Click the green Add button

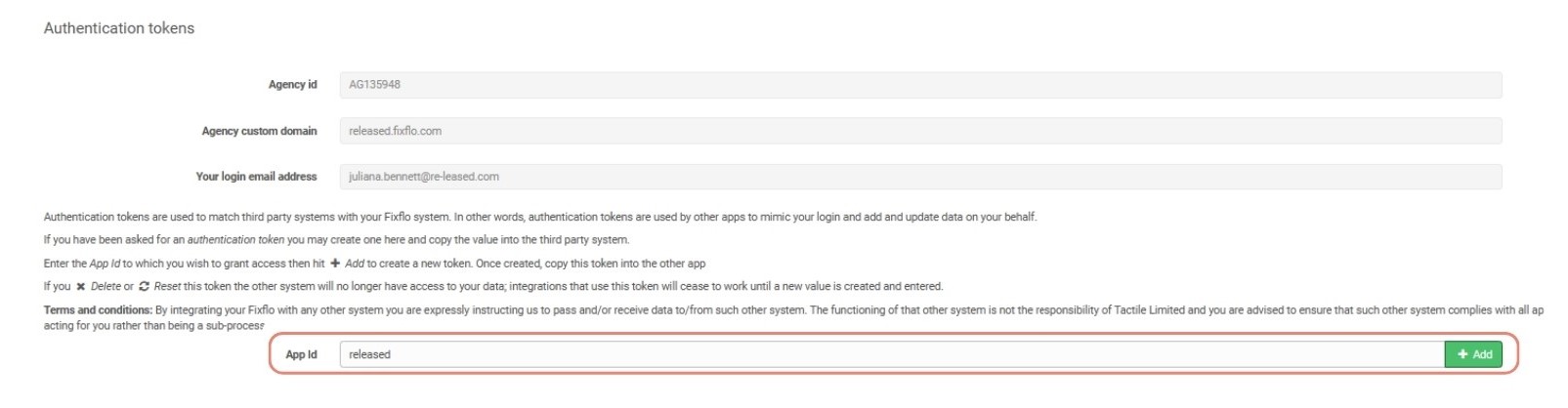1473,354
